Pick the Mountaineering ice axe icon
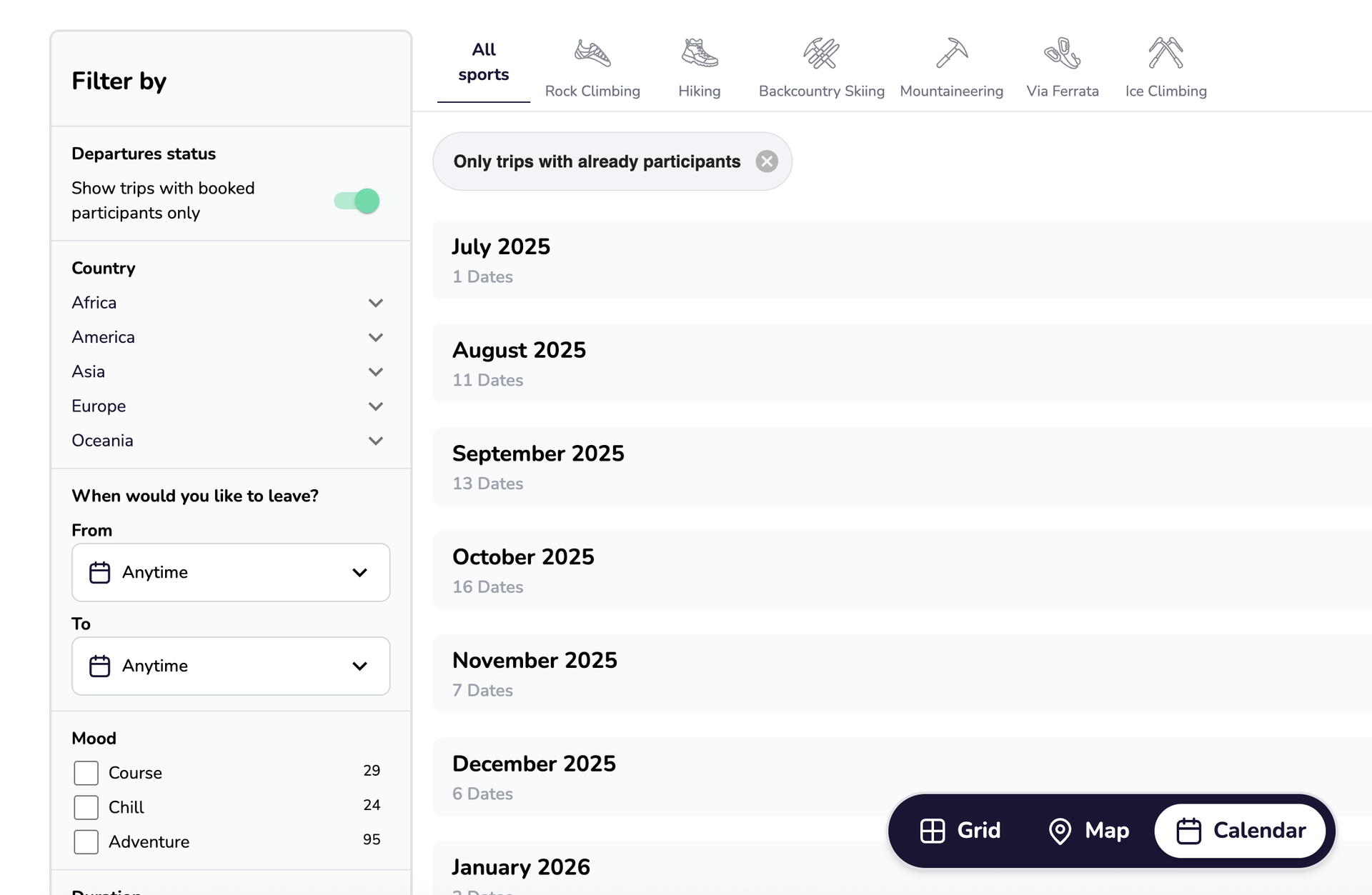The image size is (1372, 895). [x=952, y=54]
